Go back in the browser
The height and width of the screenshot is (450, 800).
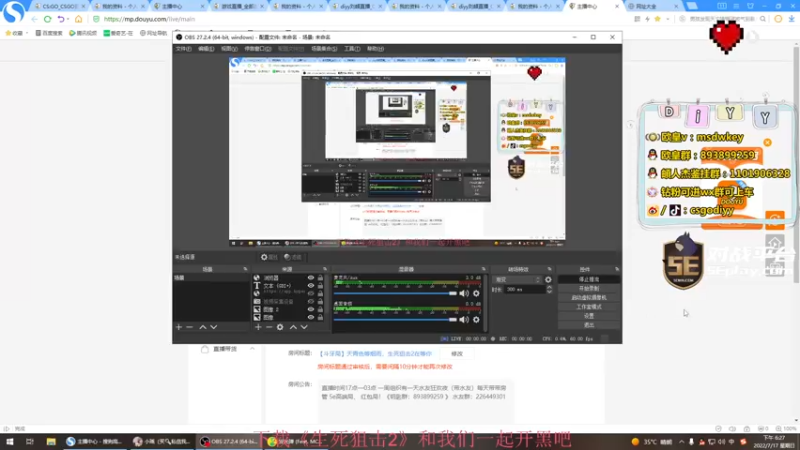point(34,19)
